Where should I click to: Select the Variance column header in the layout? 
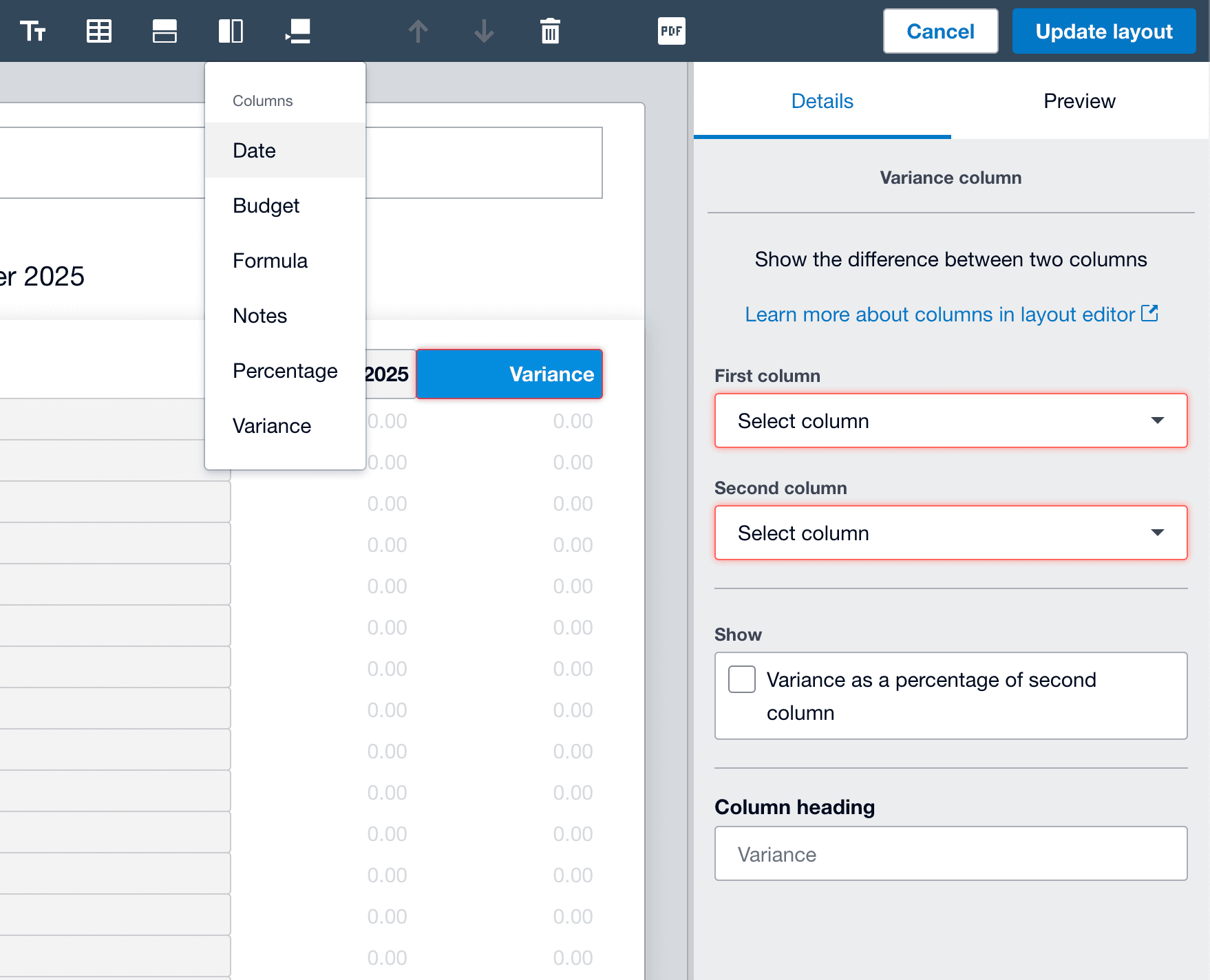509,374
